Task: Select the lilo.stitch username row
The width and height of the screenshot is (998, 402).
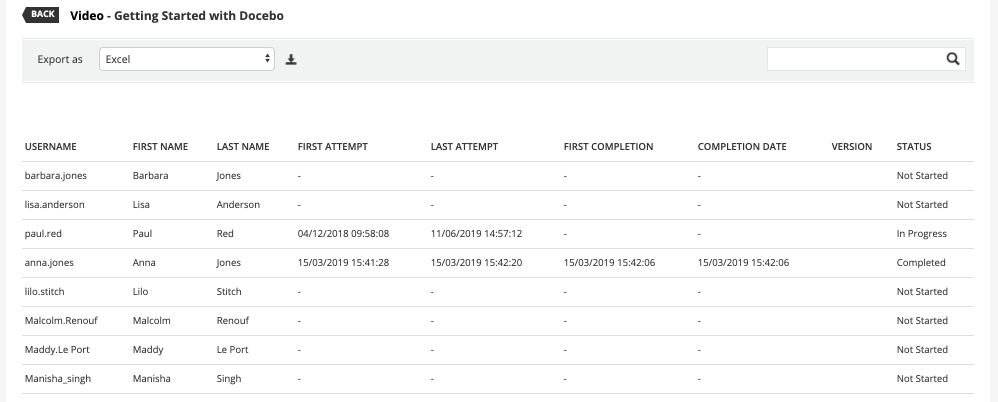Action: (x=47, y=292)
